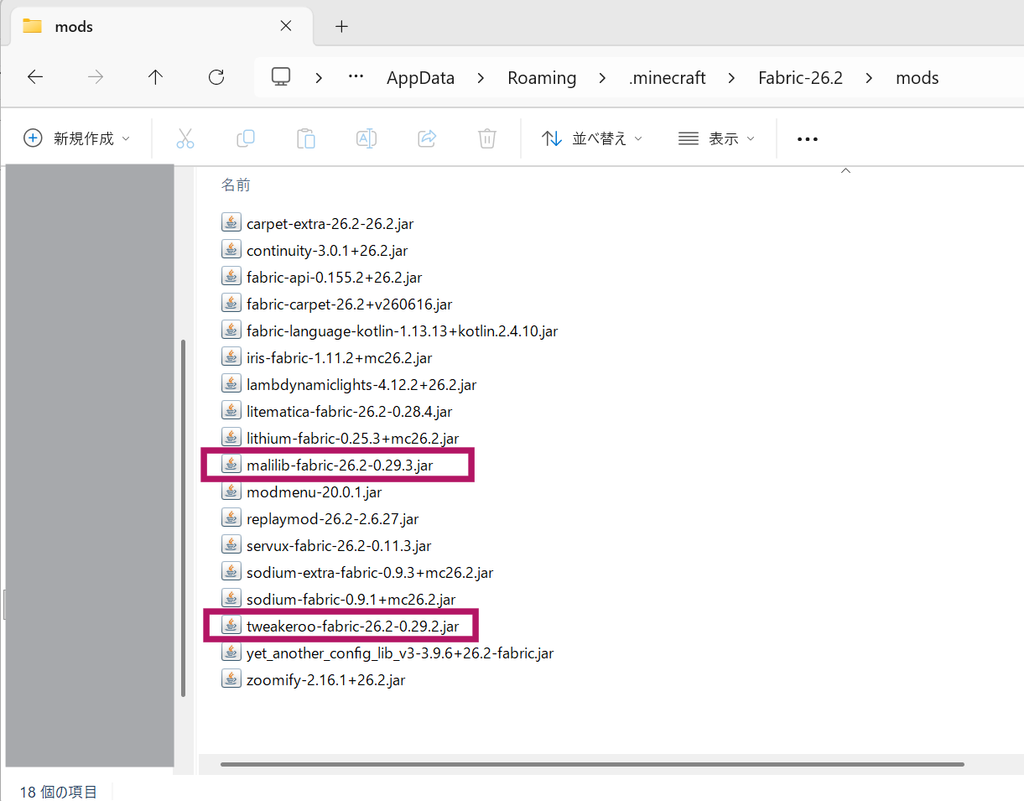Go to .minecraft in the breadcrumb
Screen dimensions: 1024x801
[x=667, y=78]
